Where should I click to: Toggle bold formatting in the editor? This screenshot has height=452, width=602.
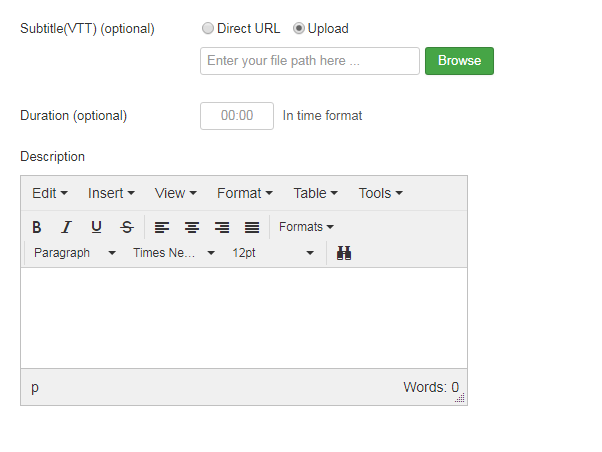pos(37,227)
